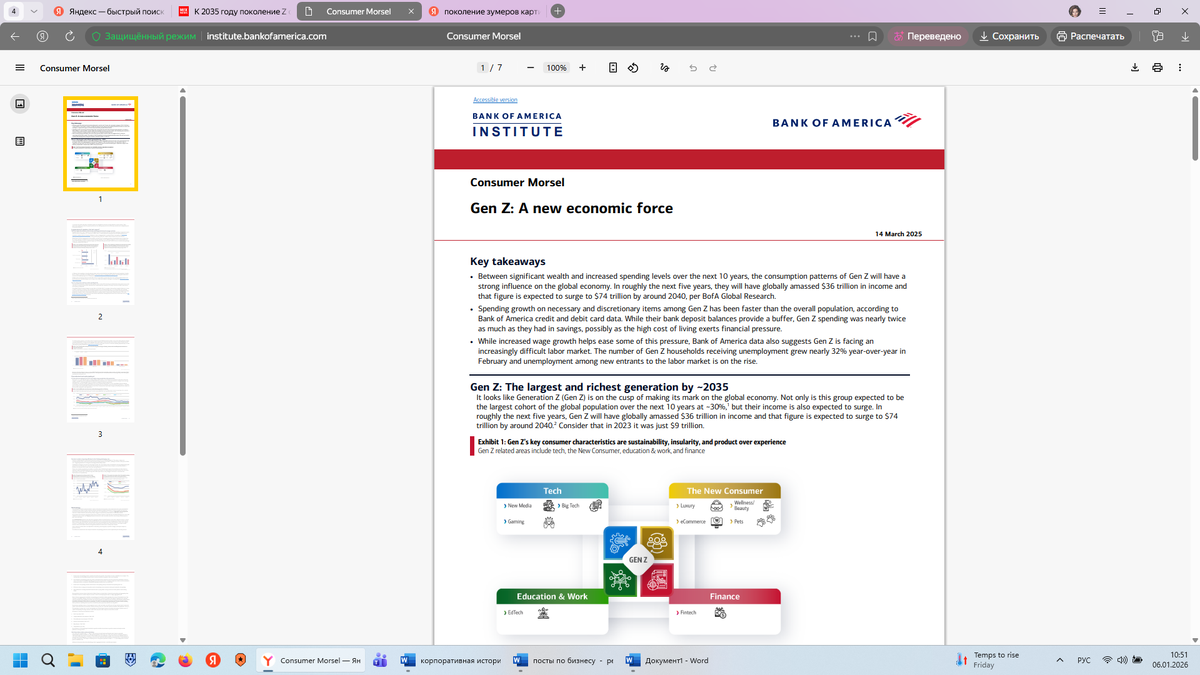Show page thumbnails panel in sidebar

coord(20,104)
